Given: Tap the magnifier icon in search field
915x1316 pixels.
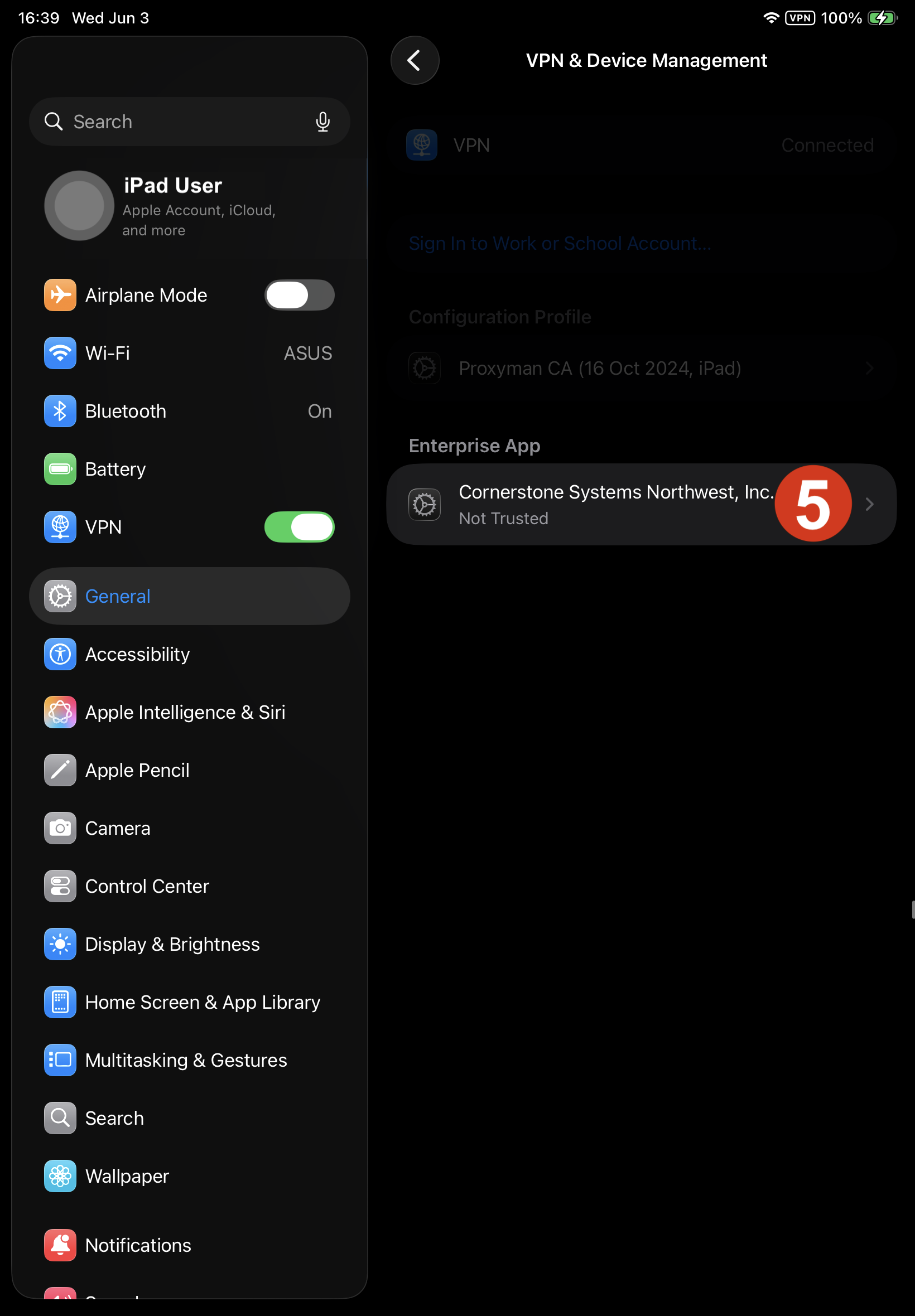Looking at the screenshot, I should tap(54, 122).
